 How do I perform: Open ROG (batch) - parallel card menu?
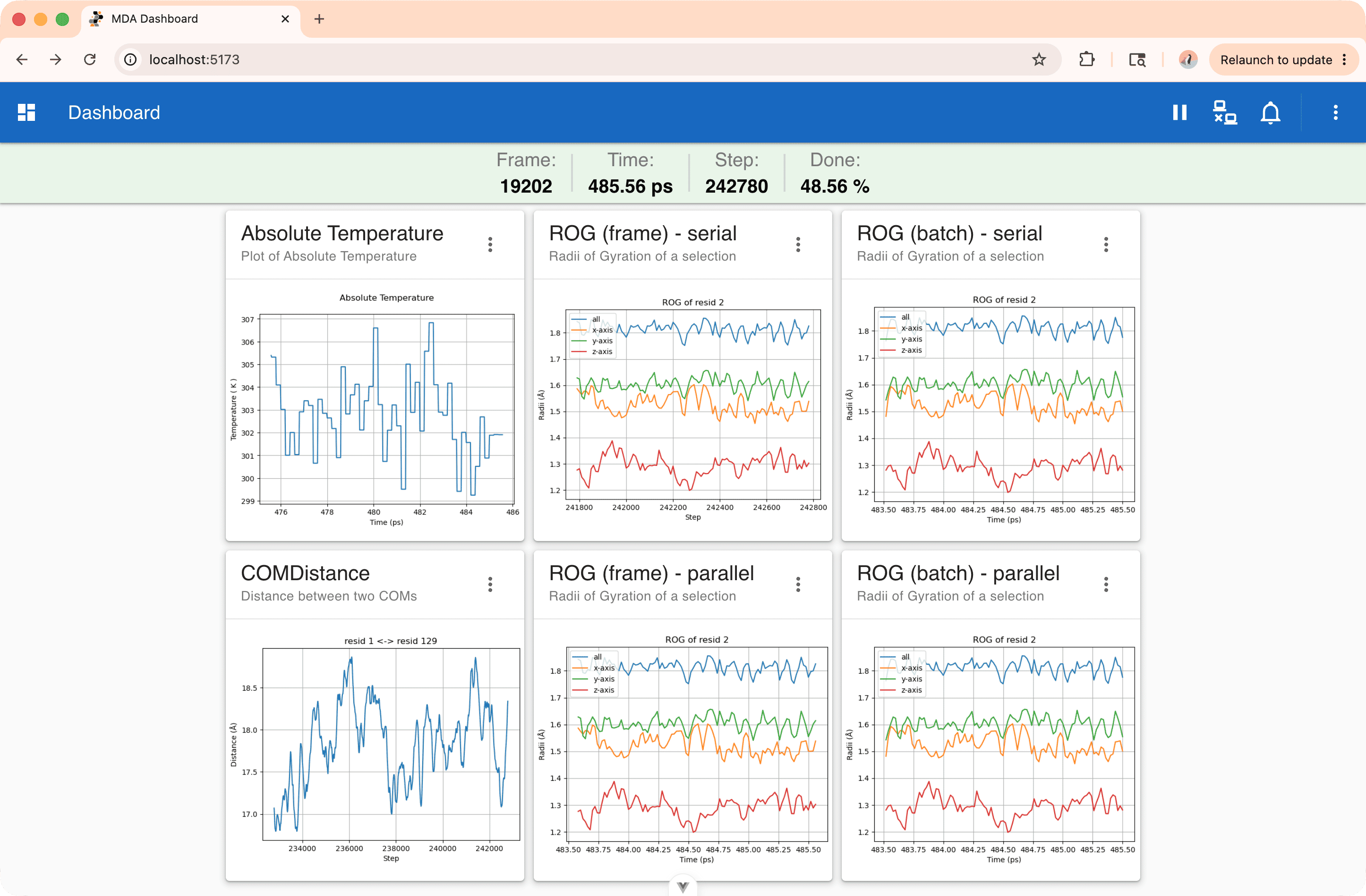(1106, 584)
